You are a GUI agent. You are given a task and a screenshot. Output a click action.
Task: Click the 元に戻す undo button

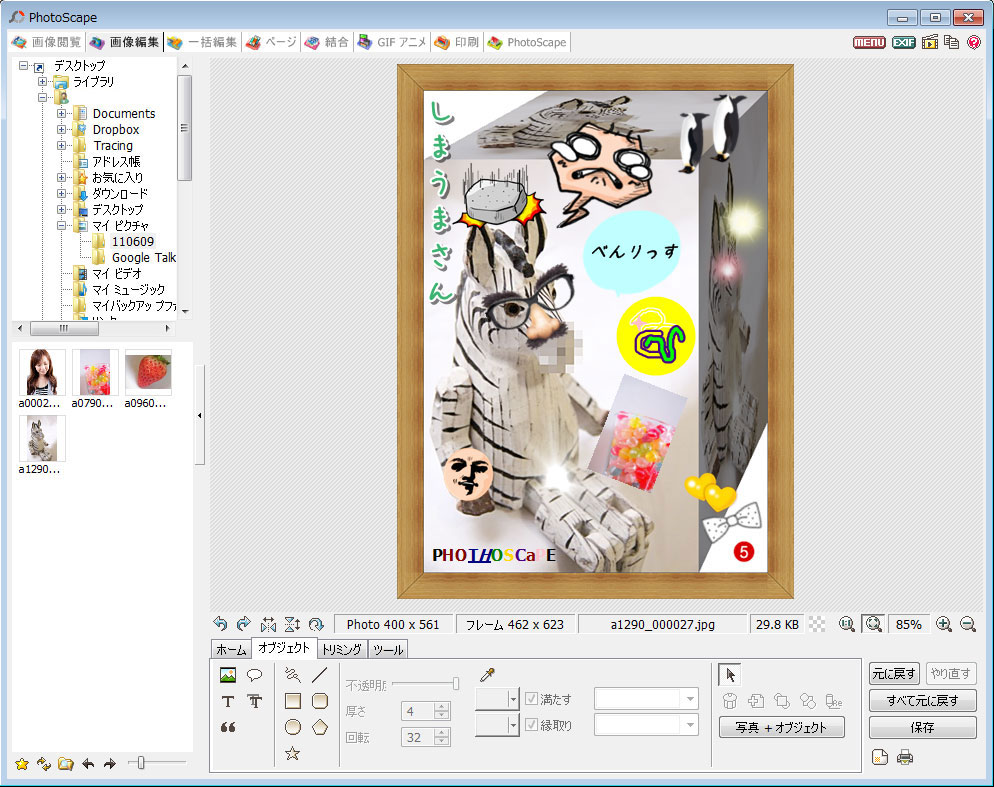(x=894, y=673)
